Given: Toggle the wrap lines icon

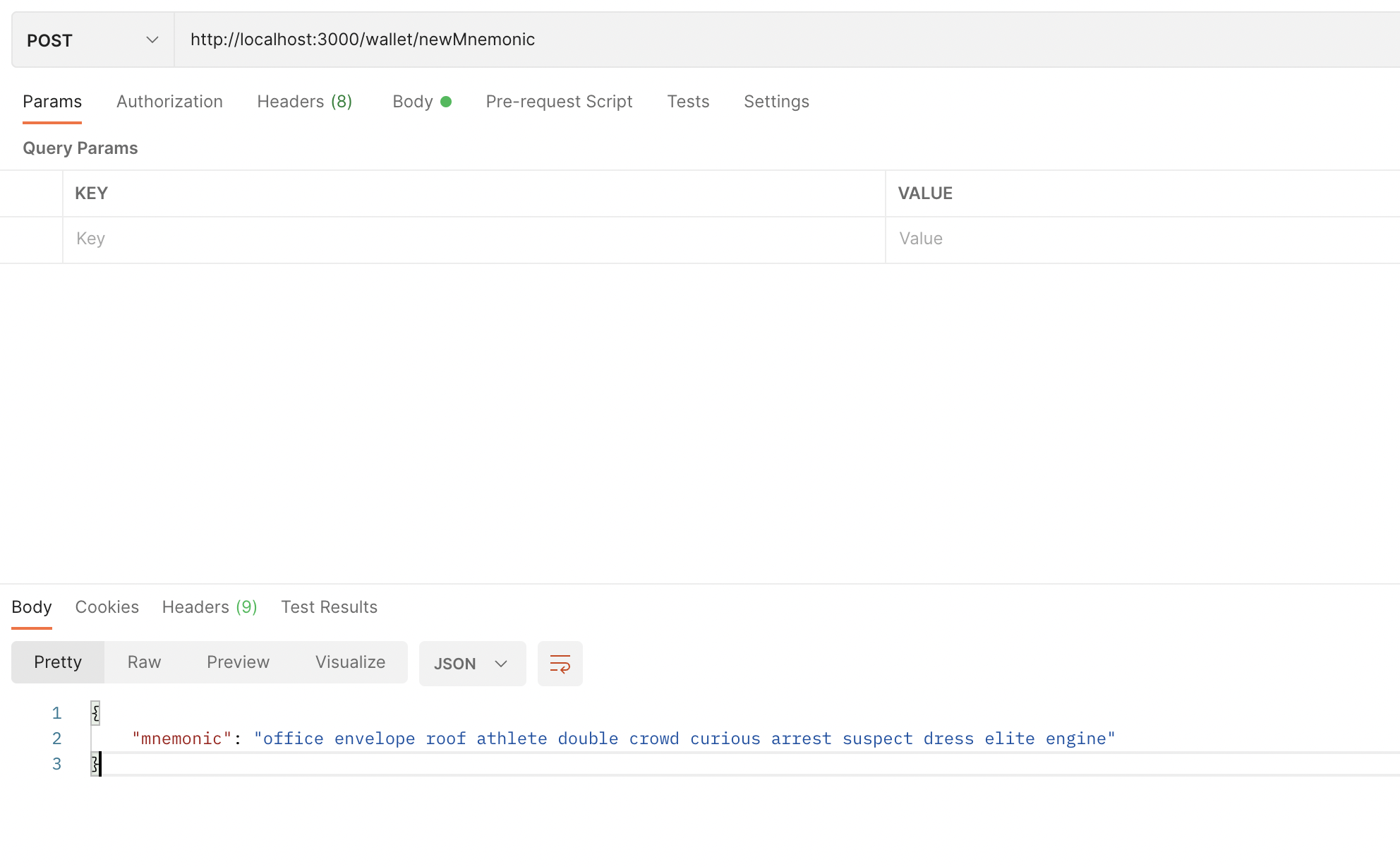Looking at the screenshot, I should tap(560, 664).
